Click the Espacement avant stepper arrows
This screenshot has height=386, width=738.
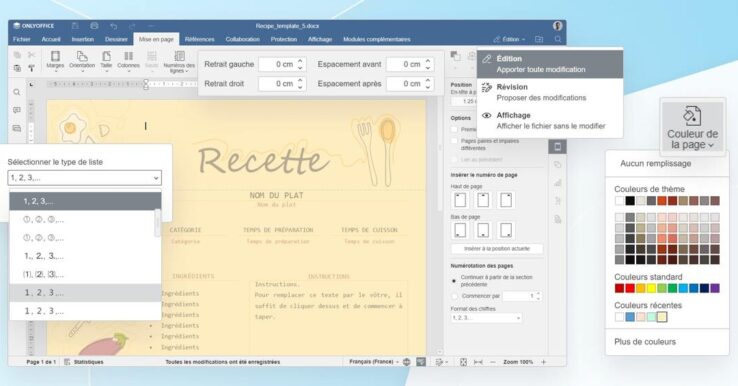tap(428, 64)
